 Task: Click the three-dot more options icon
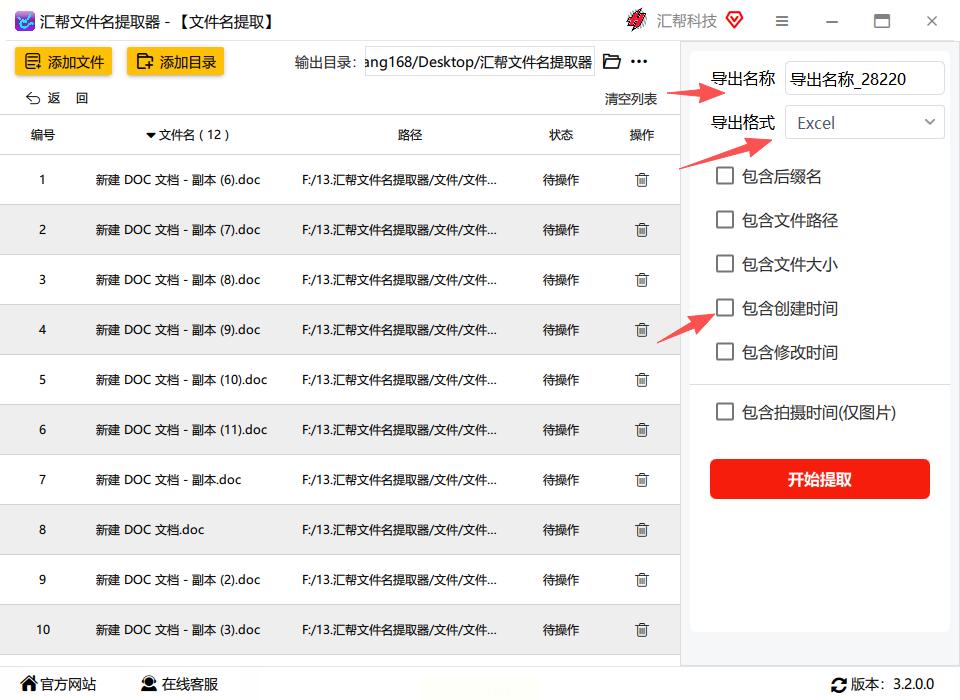[x=639, y=62]
